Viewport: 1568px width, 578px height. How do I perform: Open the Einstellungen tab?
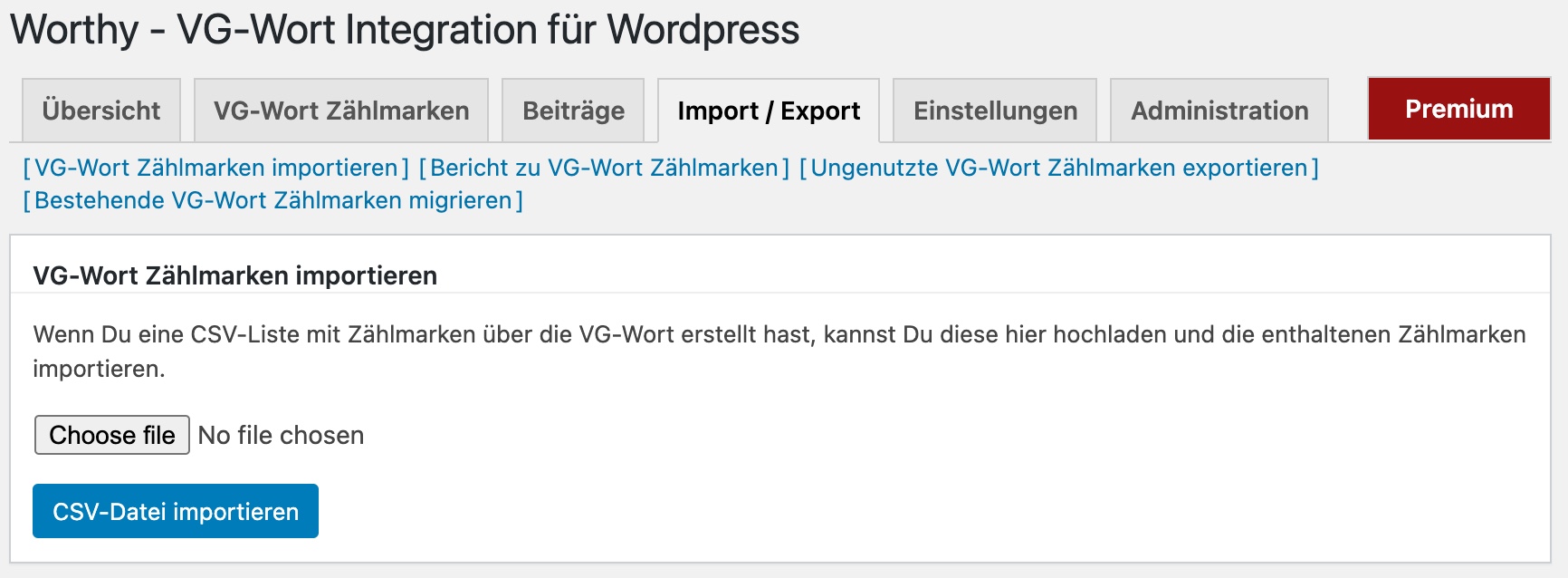(x=995, y=111)
